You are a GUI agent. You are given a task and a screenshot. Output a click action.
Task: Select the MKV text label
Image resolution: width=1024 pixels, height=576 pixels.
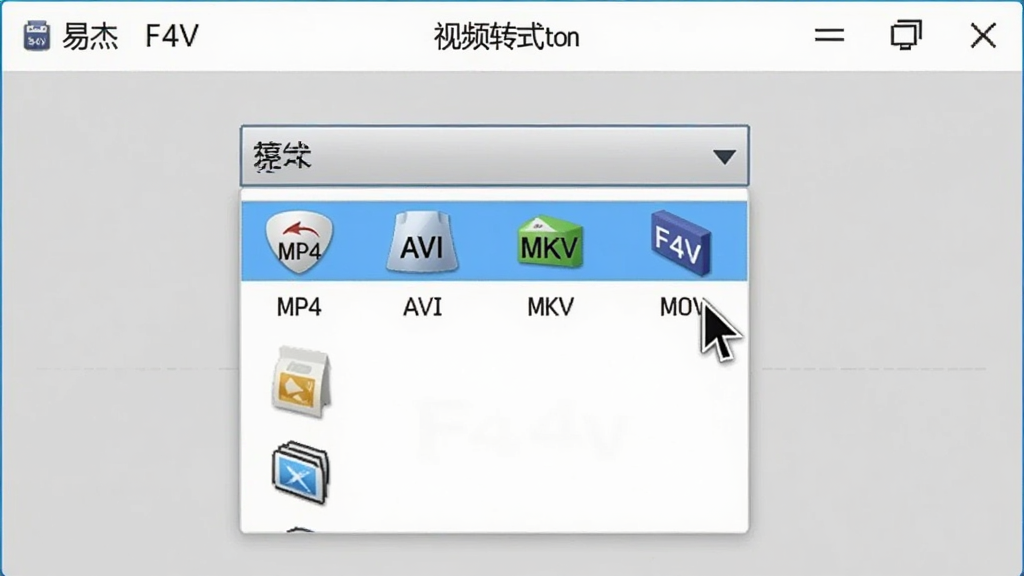[x=551, y=306]
